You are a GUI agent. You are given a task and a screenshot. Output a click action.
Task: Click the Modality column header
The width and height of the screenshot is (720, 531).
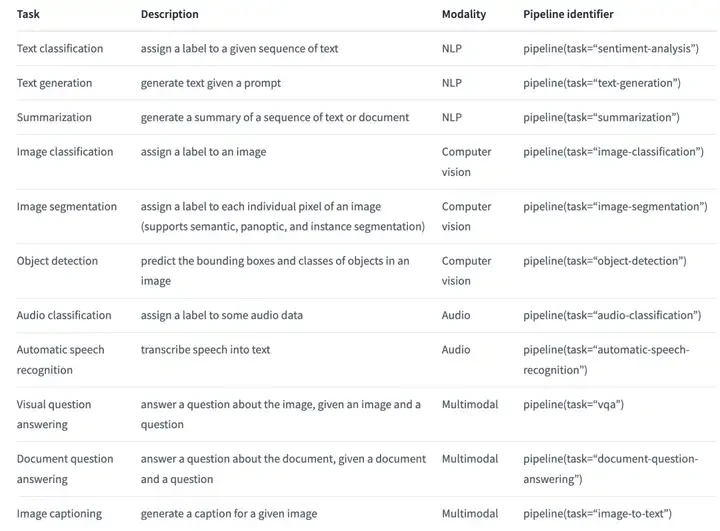coord(464,14)
